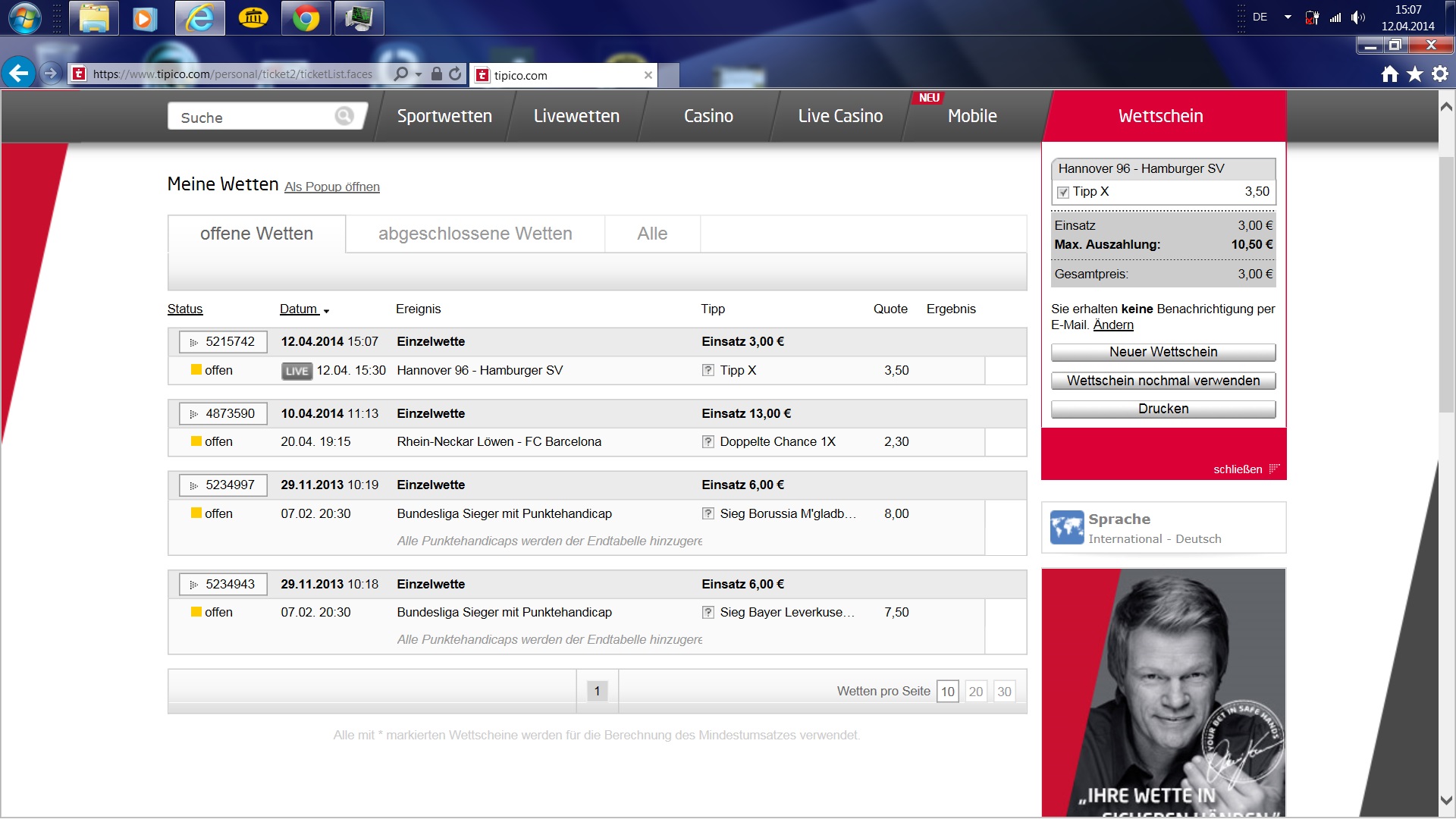1456x819 pixels.
Task: Open Google Chrome from the taskbar
Action: coord(306,18)
